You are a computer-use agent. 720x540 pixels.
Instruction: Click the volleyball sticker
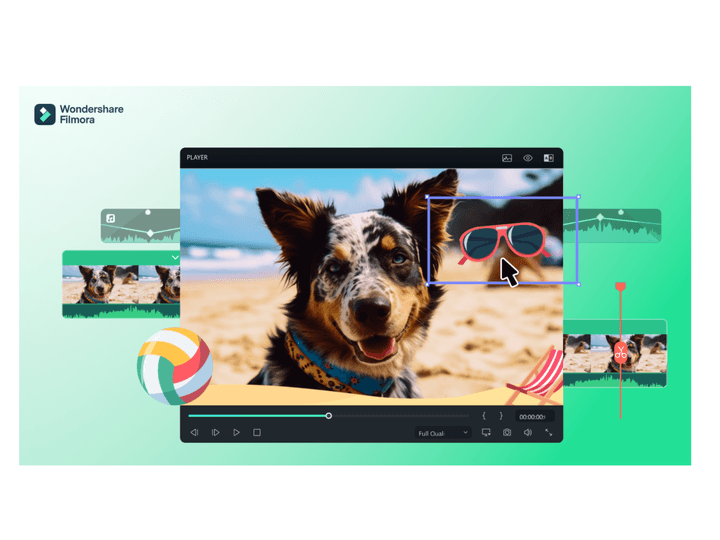(175, 366)
